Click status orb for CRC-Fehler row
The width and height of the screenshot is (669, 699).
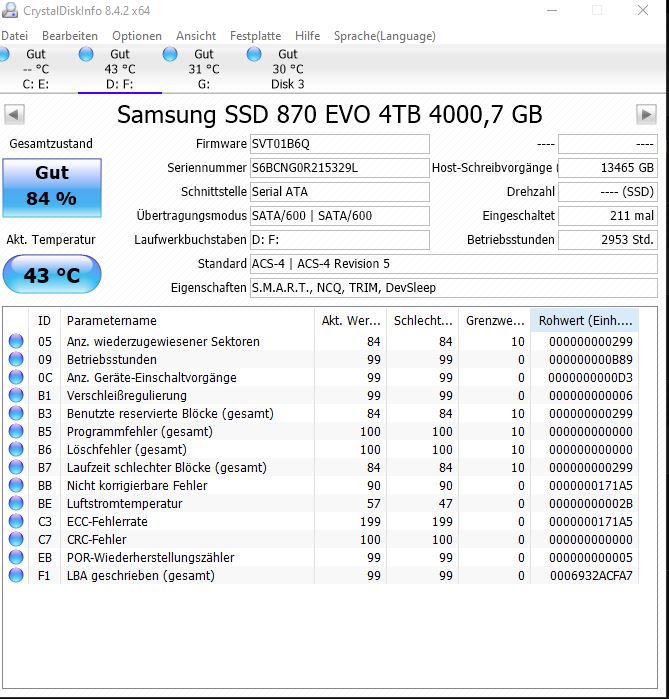(16, 539)
